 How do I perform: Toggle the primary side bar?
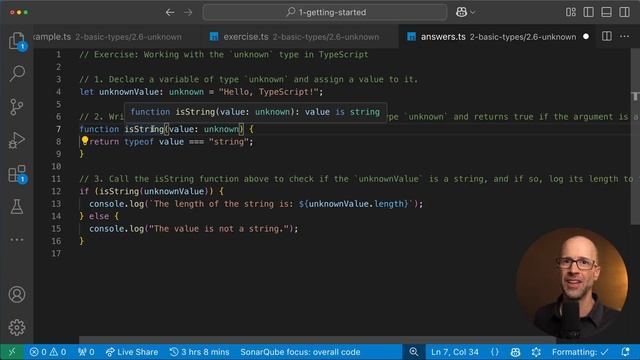[x=589, y=12]
